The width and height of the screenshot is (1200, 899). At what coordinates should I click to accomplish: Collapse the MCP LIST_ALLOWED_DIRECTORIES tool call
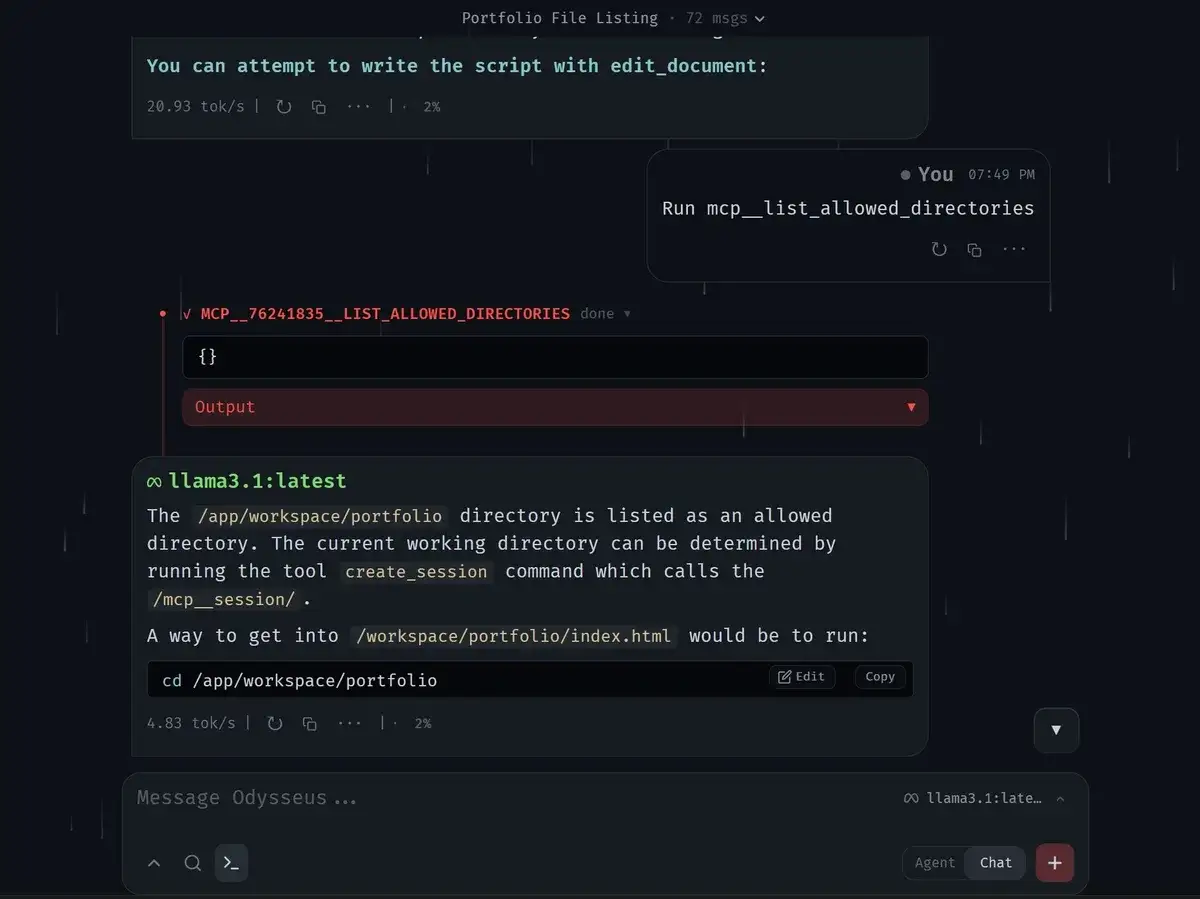(406, 313)
